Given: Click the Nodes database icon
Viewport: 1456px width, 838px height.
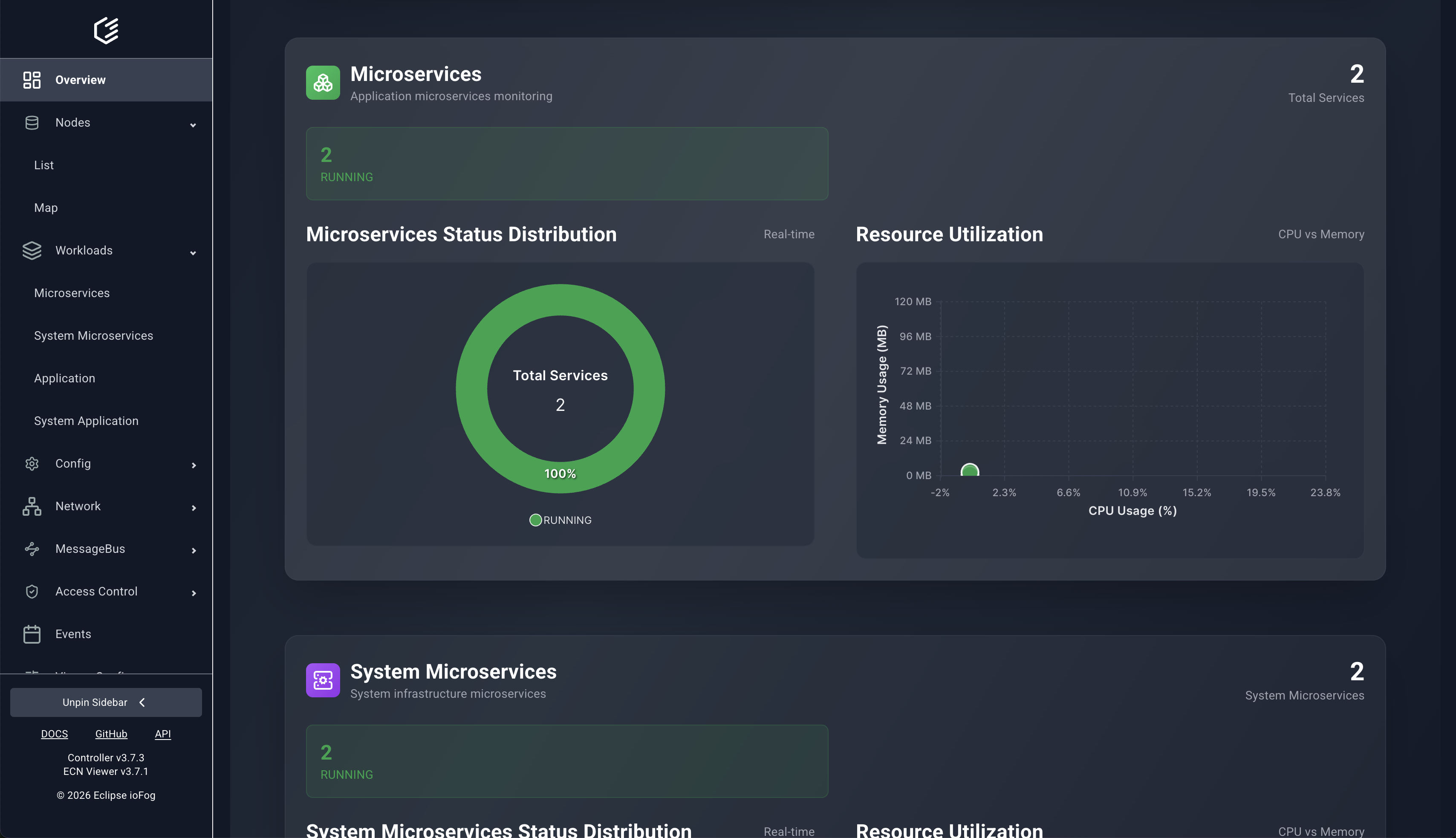Looking at the screenshot, I should click(x=32, y=122).
